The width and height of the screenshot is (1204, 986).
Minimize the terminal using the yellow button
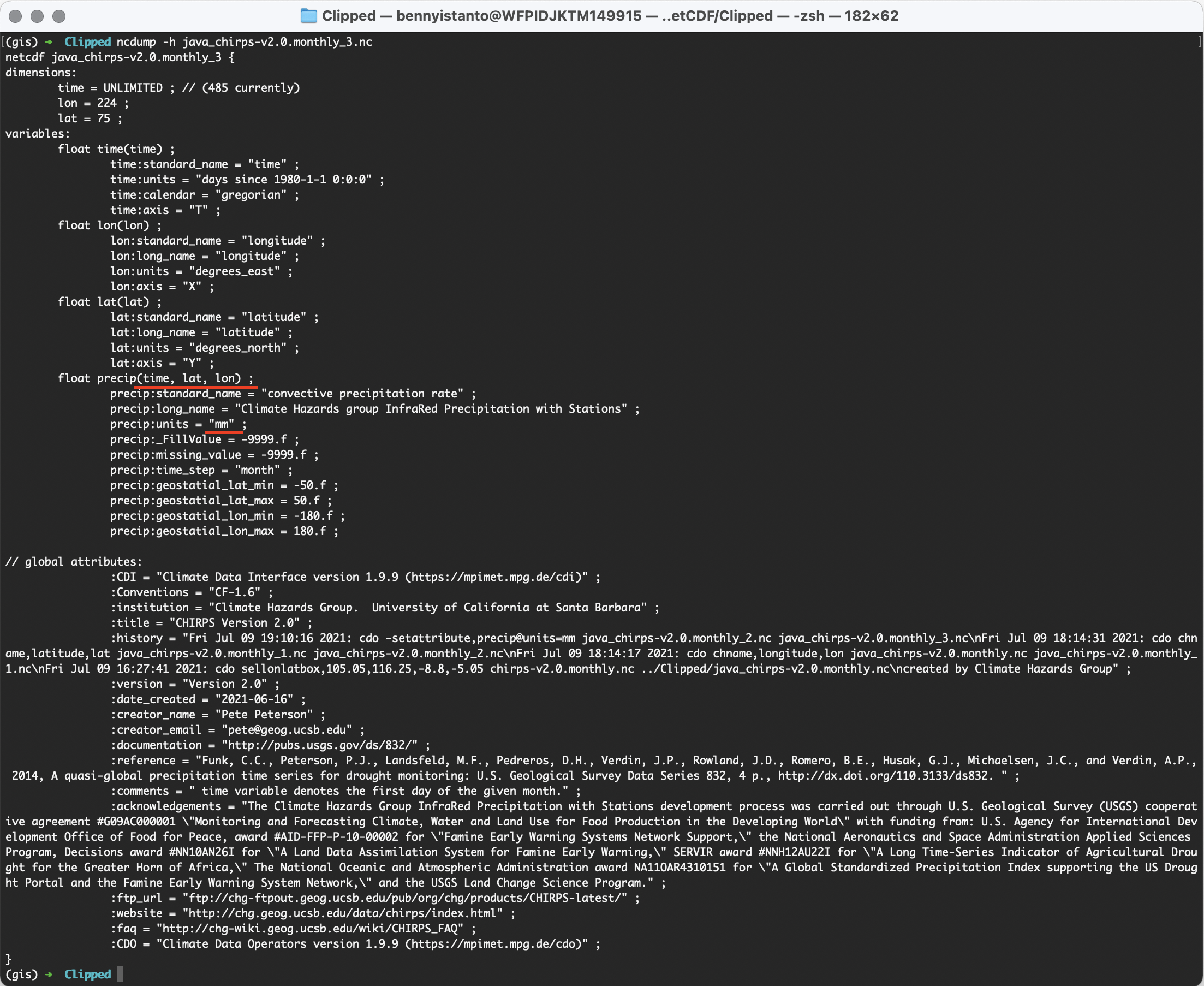coord(37,16)
